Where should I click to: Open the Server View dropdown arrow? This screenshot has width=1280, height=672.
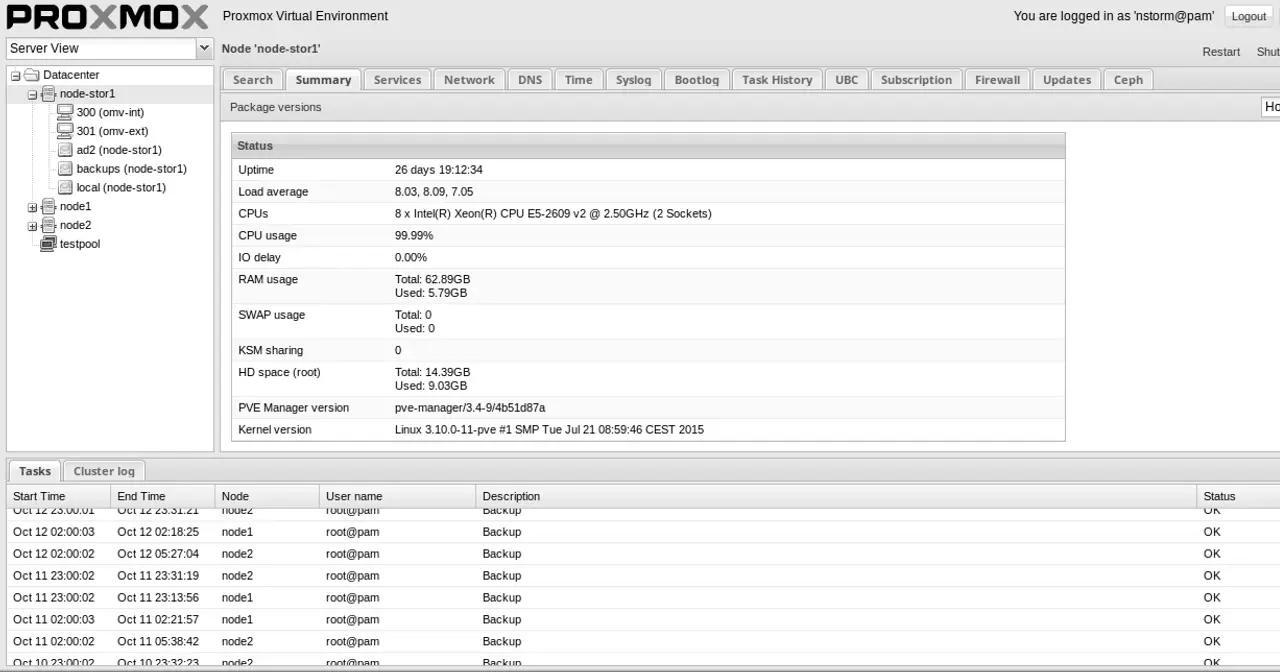(204, 48)
